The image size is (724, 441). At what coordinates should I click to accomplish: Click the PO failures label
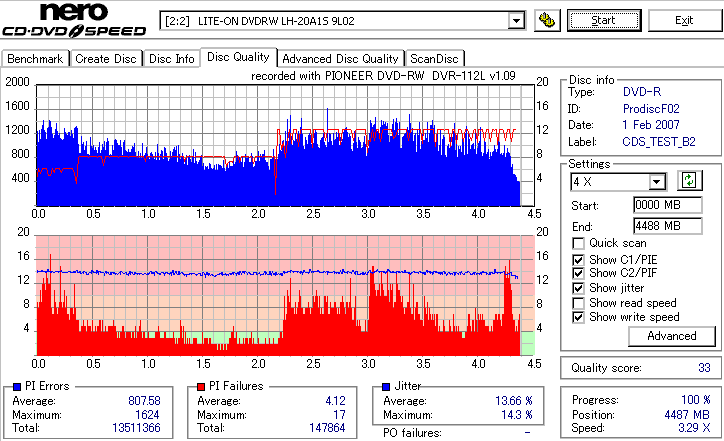[x=412, y=433]
